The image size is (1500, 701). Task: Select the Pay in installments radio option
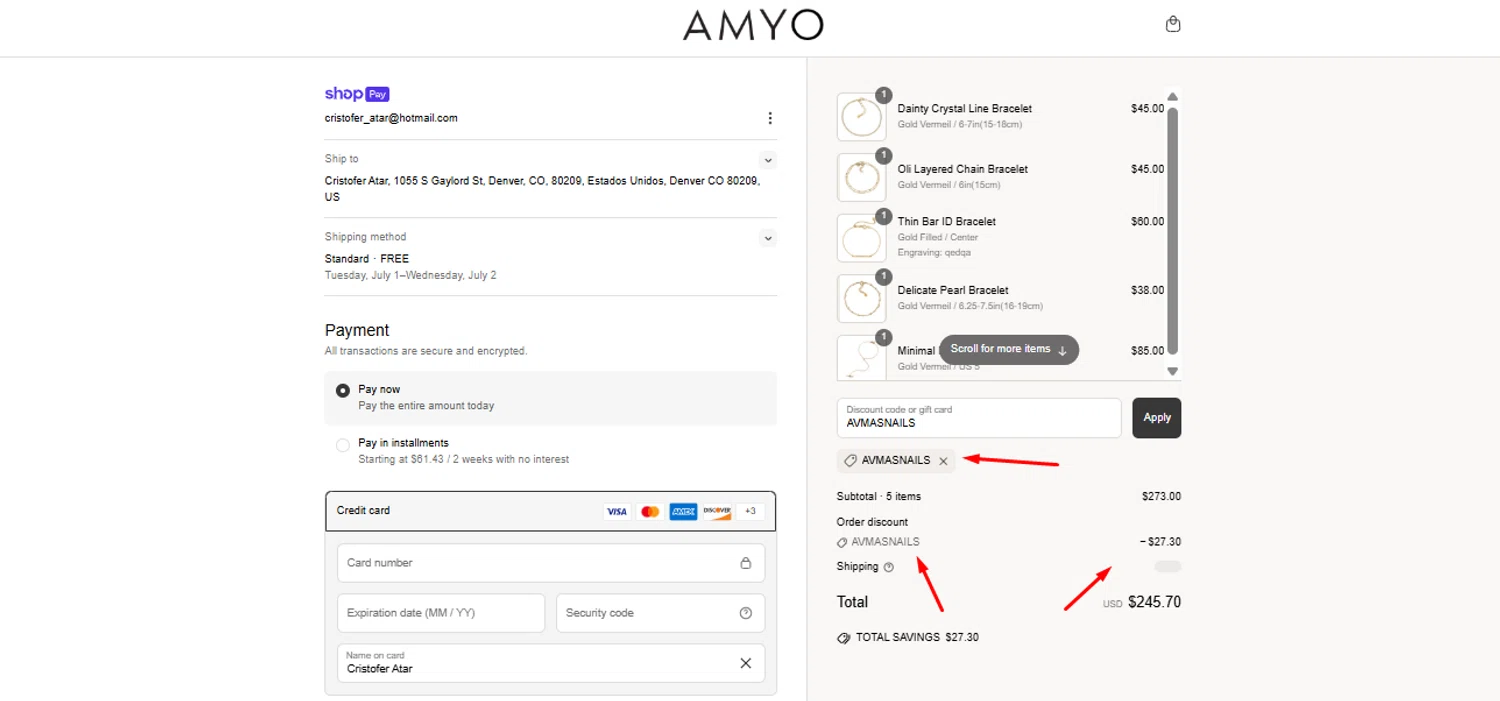[343, 444]
